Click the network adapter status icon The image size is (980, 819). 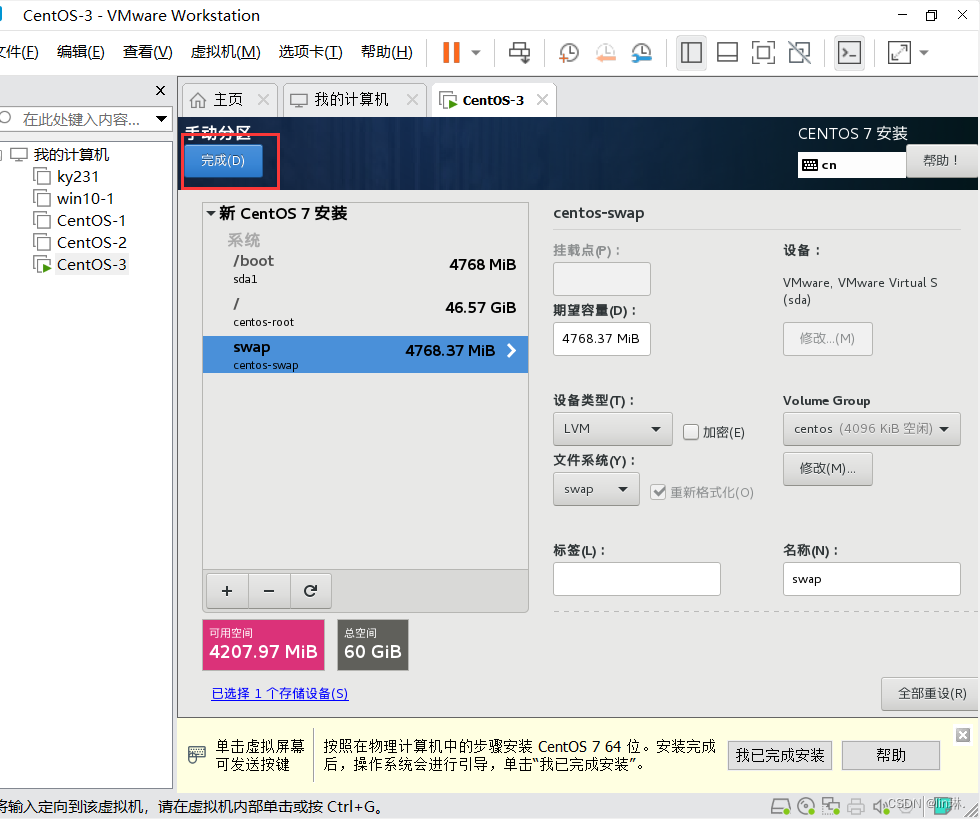pyautogui.click(x=831, y=806)
